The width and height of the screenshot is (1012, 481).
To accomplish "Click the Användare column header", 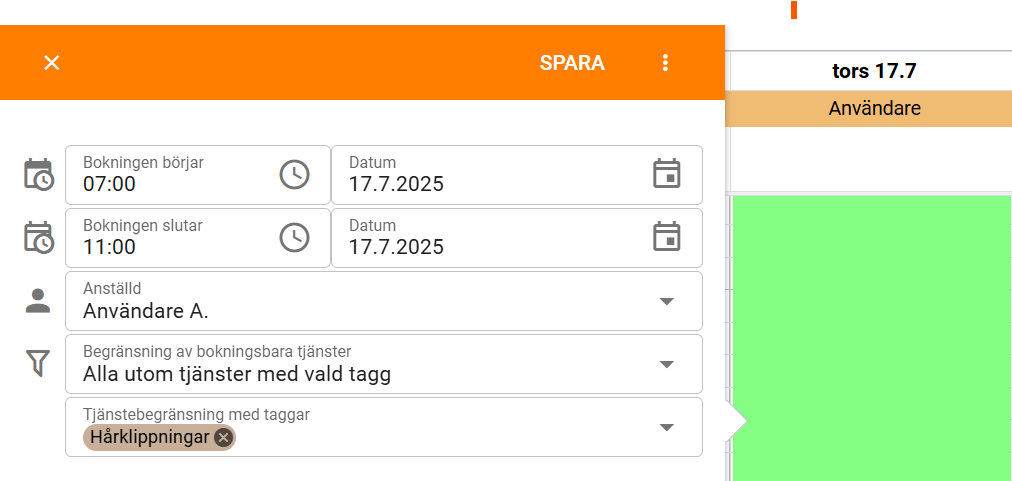I will [873, 108].
